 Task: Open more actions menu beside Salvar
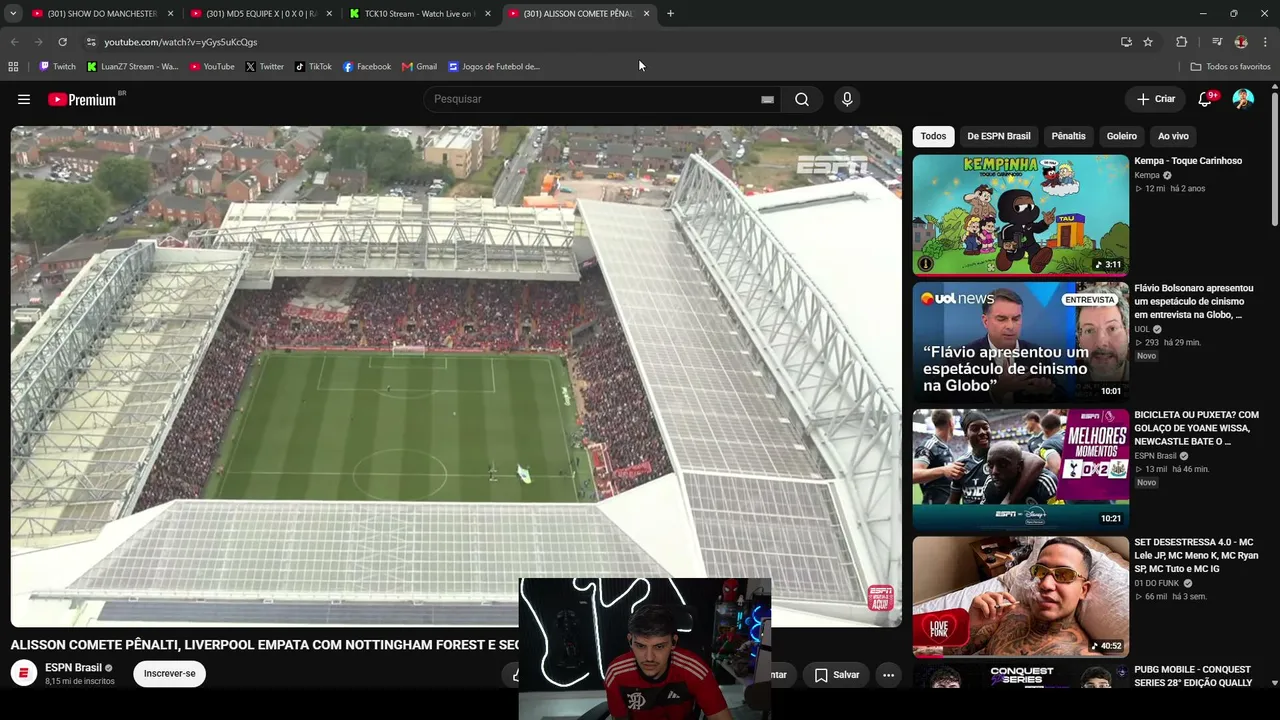click(x=888, y=675)
